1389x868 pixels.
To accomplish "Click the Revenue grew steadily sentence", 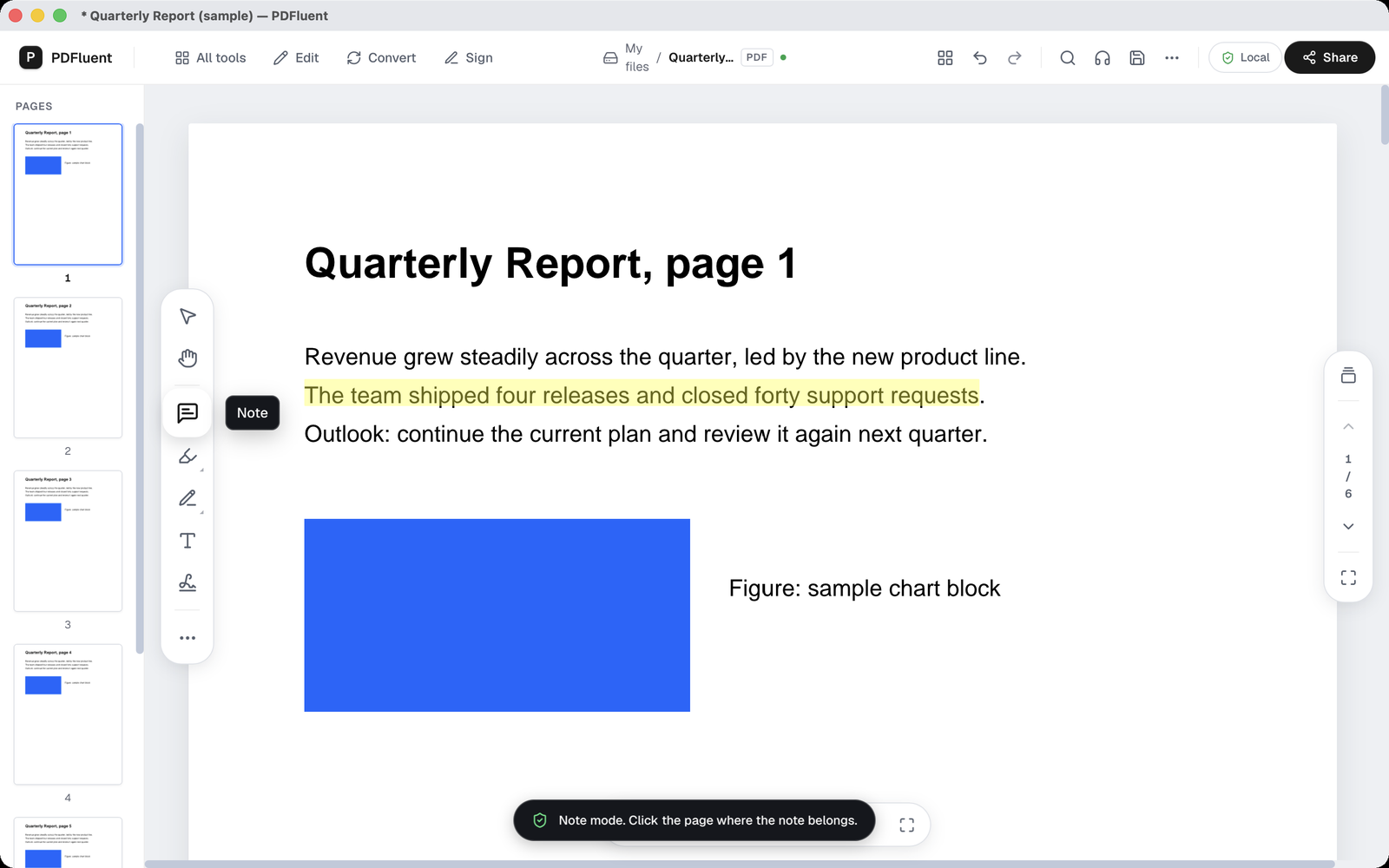I will [665, 358].
